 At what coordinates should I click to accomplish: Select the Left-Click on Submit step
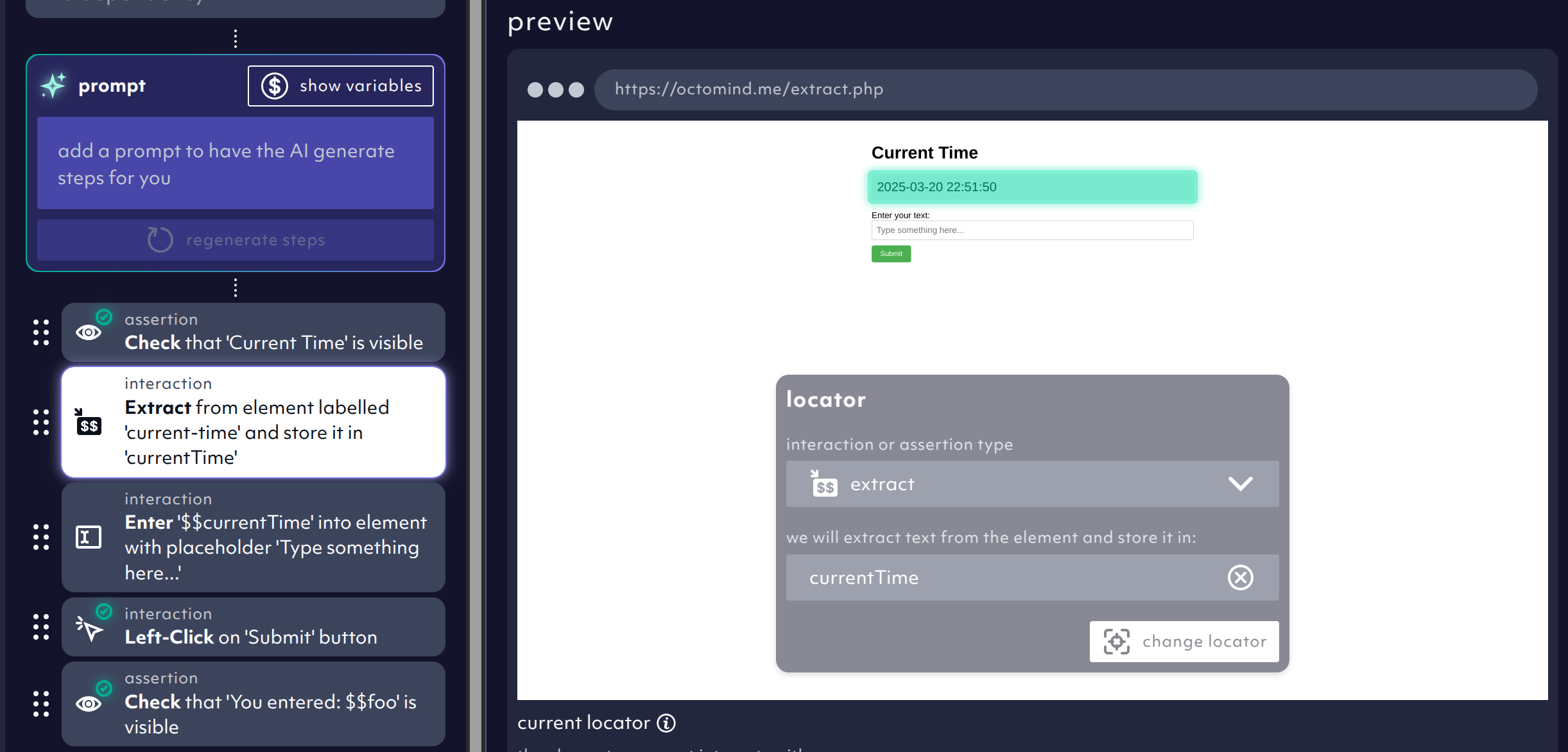254,627
